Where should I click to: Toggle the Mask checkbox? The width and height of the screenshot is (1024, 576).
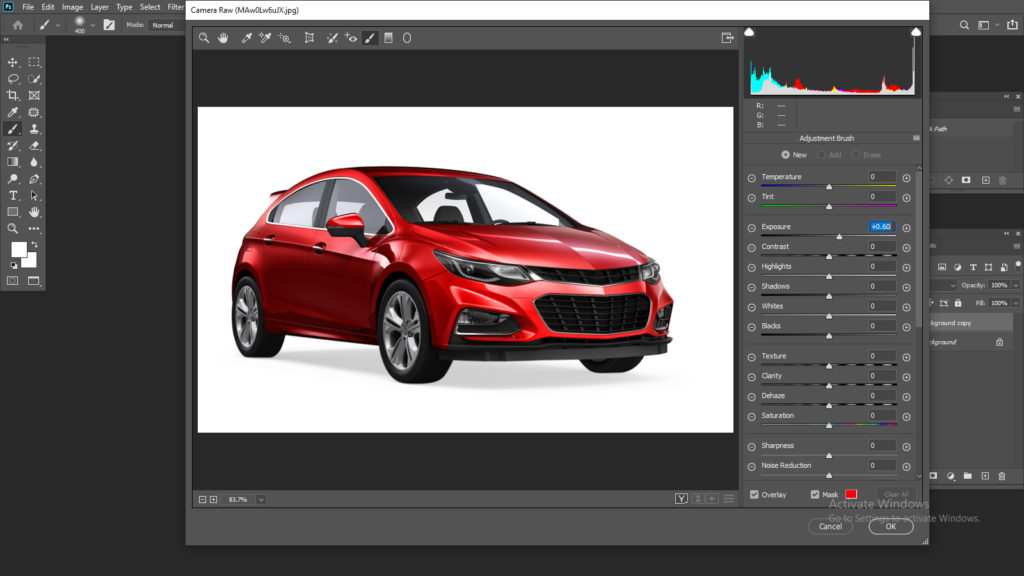[814, 494]
